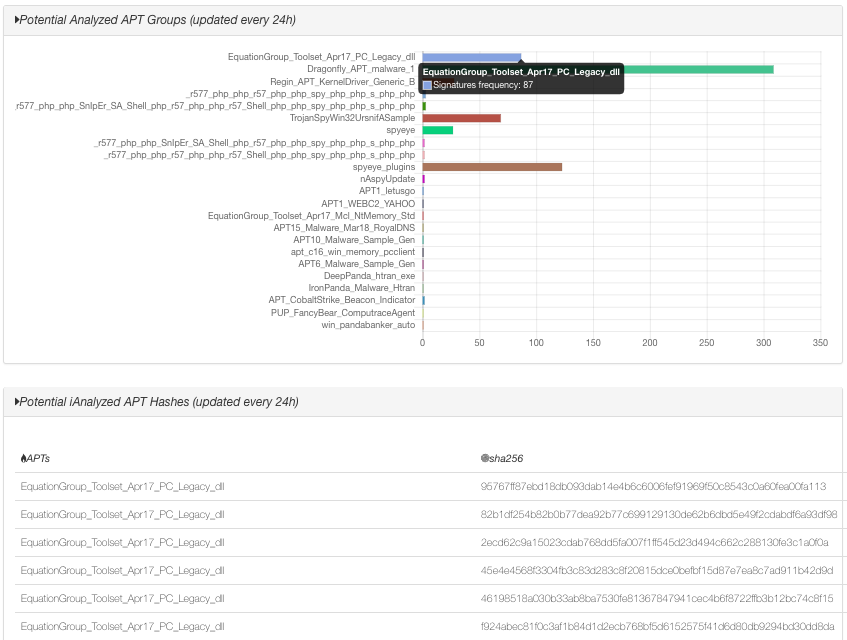This screenshot has height=640, width=847.
Task: Click hash starting with 82b1df254b82
Action: click(x=659, y=514)
